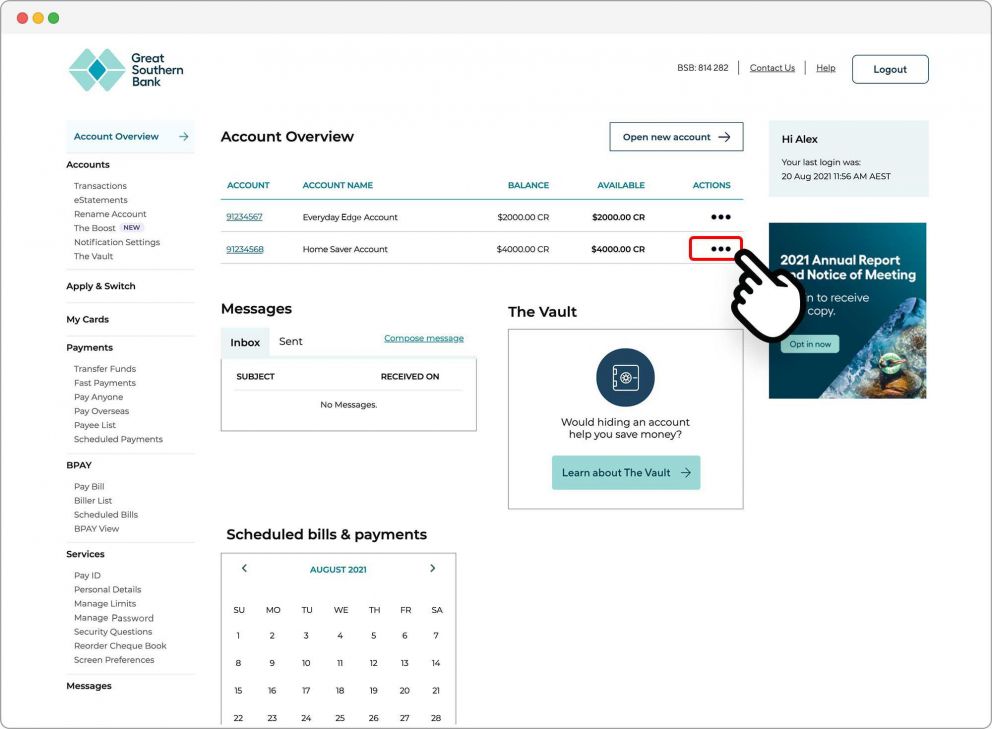Image resolution: width=992 pixels, height=729 pixels.
Task: Open Notification Settings in sidebar
Action: [117, 242]
